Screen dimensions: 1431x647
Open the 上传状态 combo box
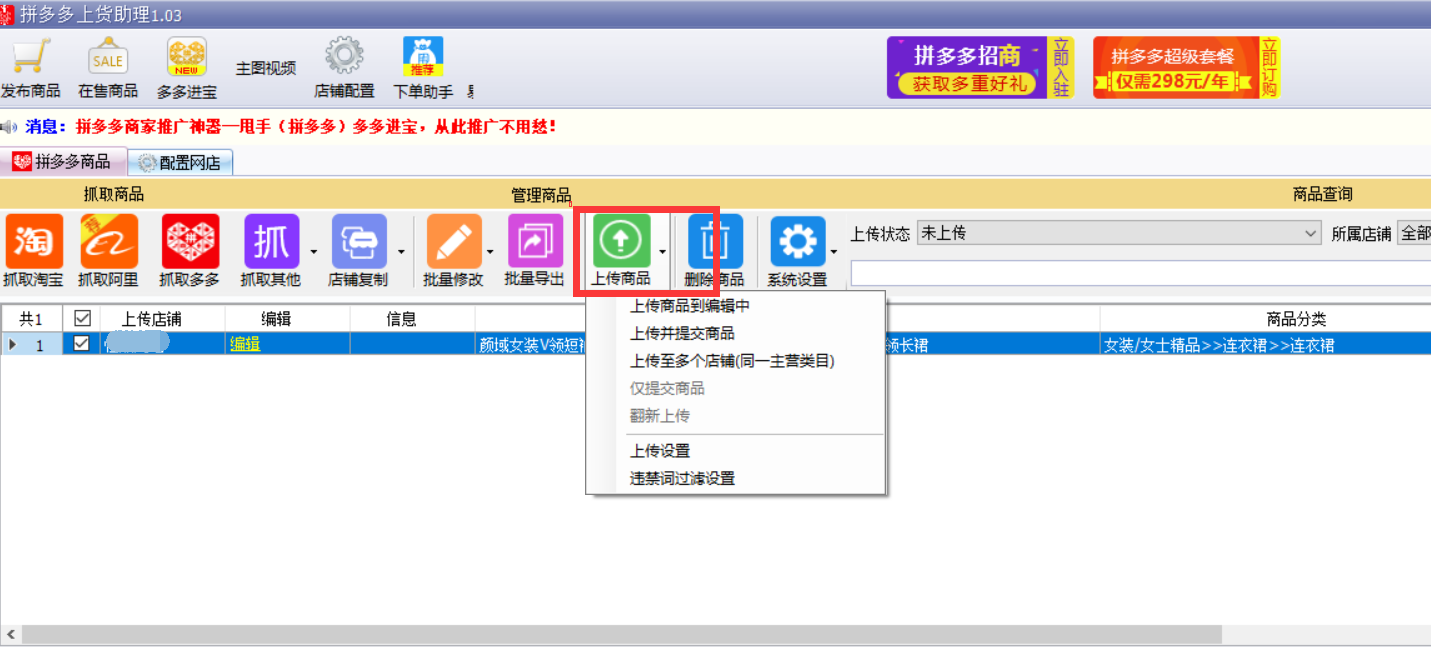click(1120, 233)
